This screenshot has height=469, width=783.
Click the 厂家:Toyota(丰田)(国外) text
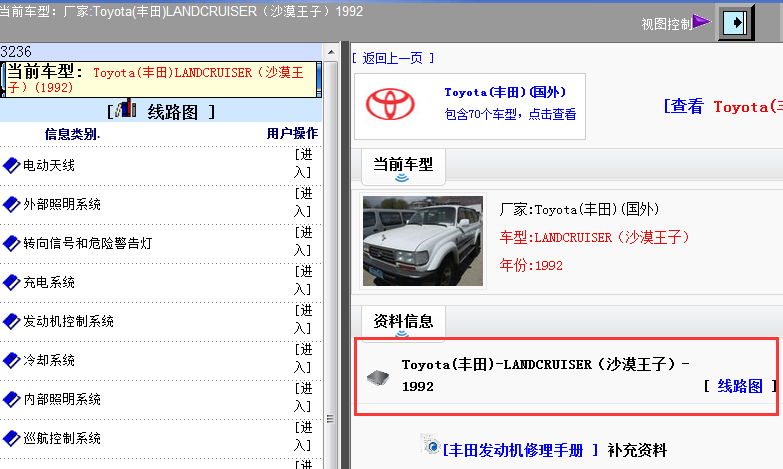click(x=579, y=209)
